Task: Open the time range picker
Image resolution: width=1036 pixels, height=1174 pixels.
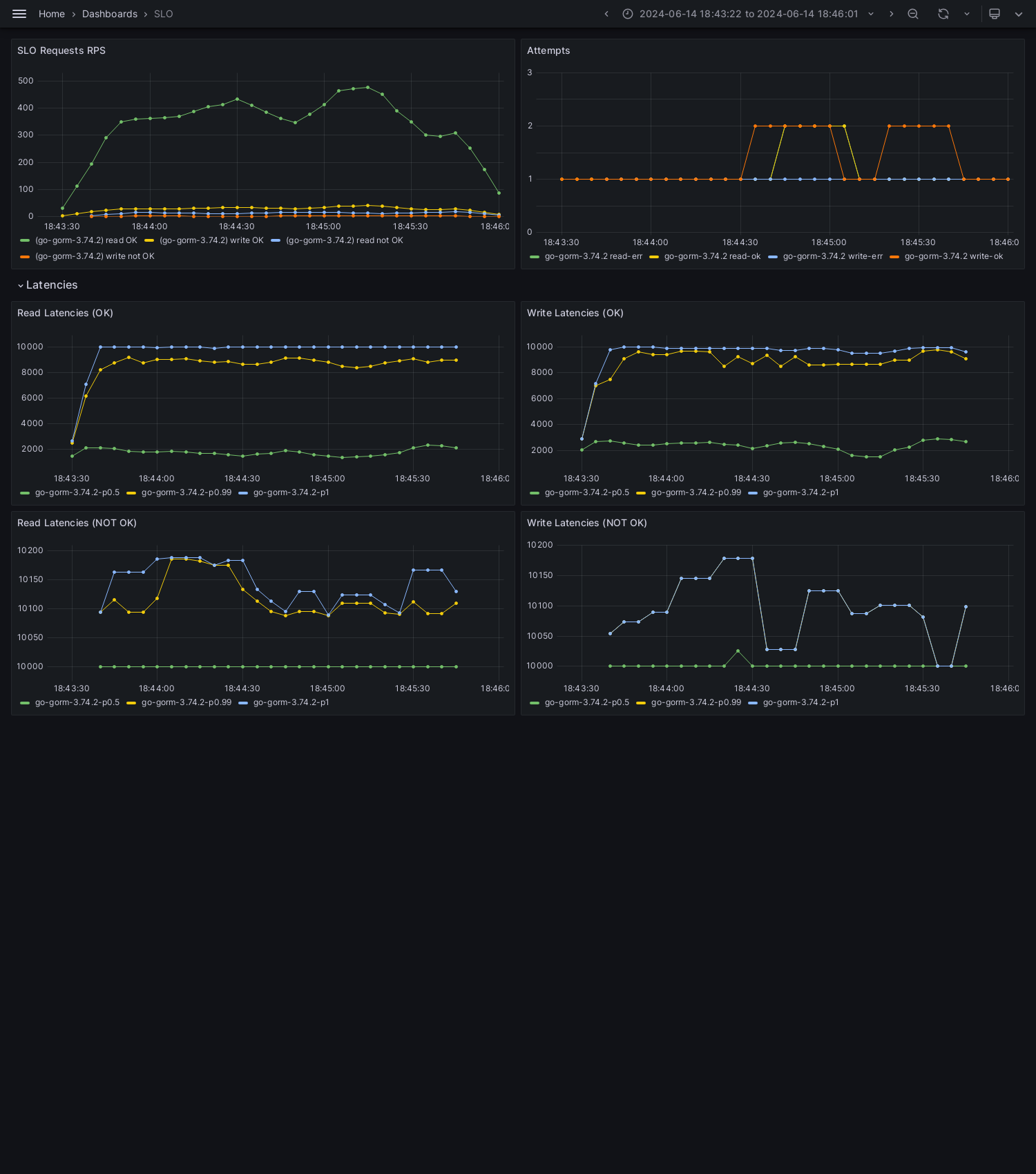Action: point(748,14)
